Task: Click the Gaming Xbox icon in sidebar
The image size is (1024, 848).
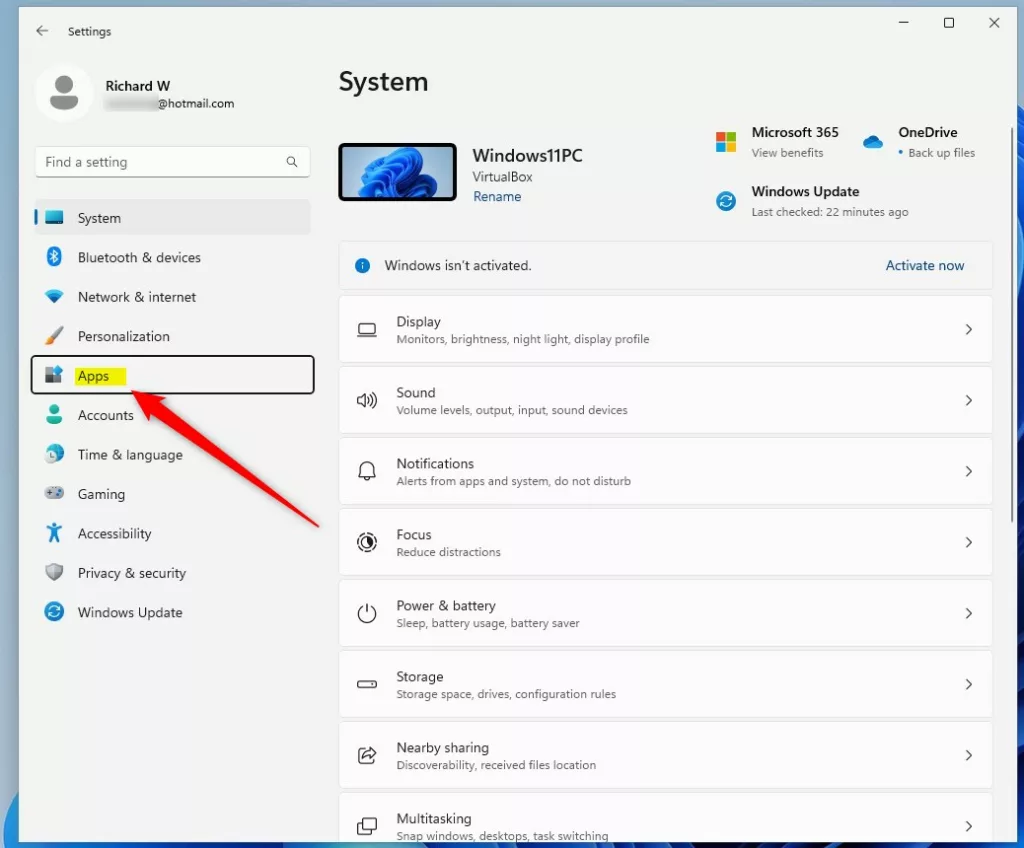Action: click(53, 493)
